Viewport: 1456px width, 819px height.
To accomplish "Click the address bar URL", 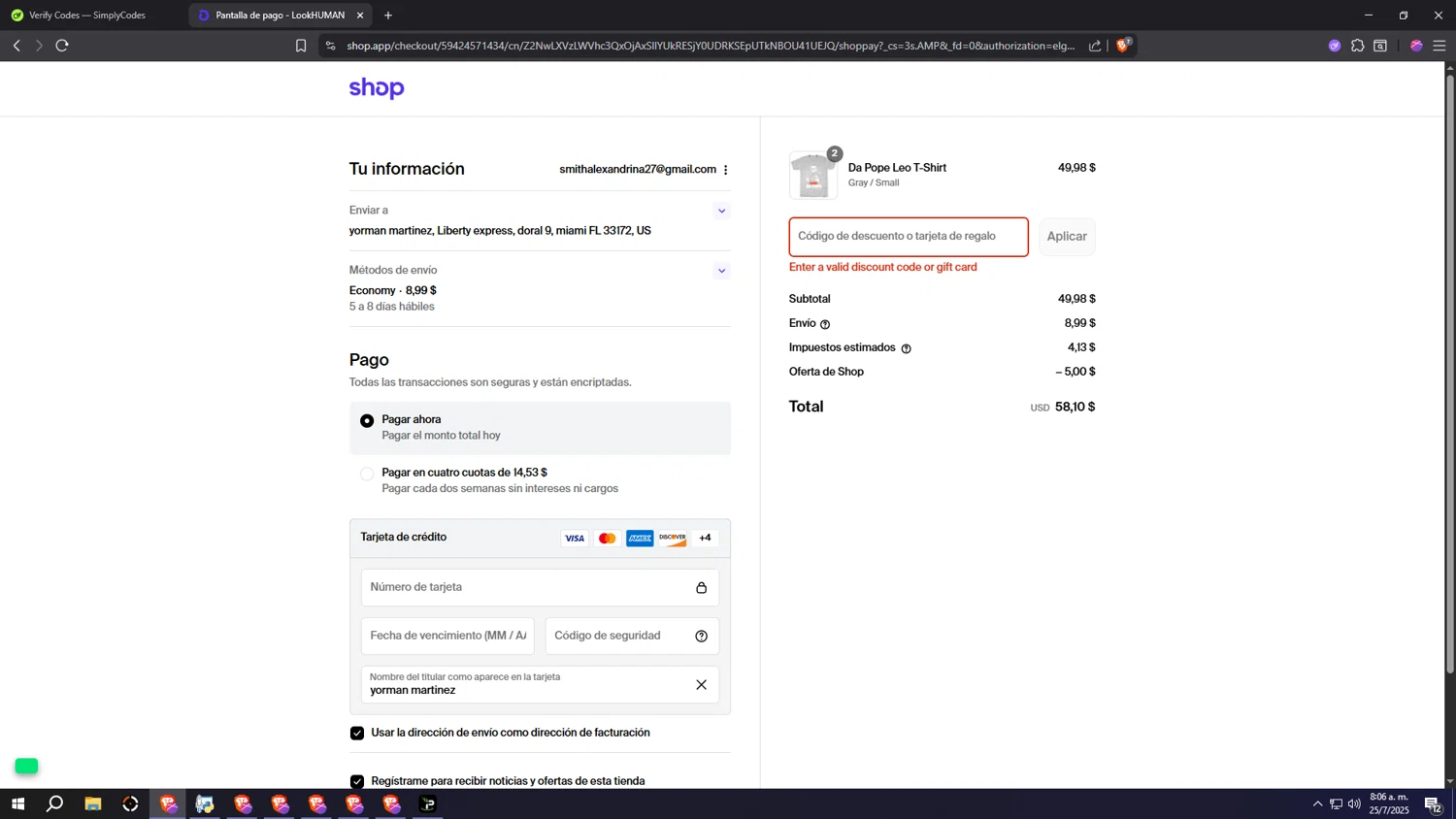I will (711, 46).
